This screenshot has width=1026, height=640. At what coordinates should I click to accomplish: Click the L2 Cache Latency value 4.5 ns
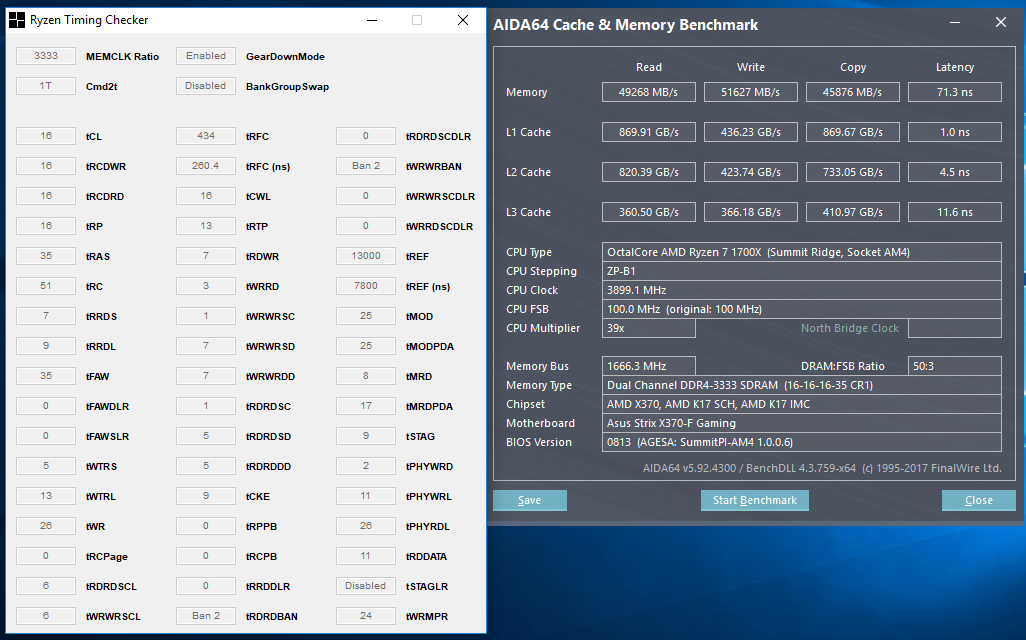click(x=955, y=172)
